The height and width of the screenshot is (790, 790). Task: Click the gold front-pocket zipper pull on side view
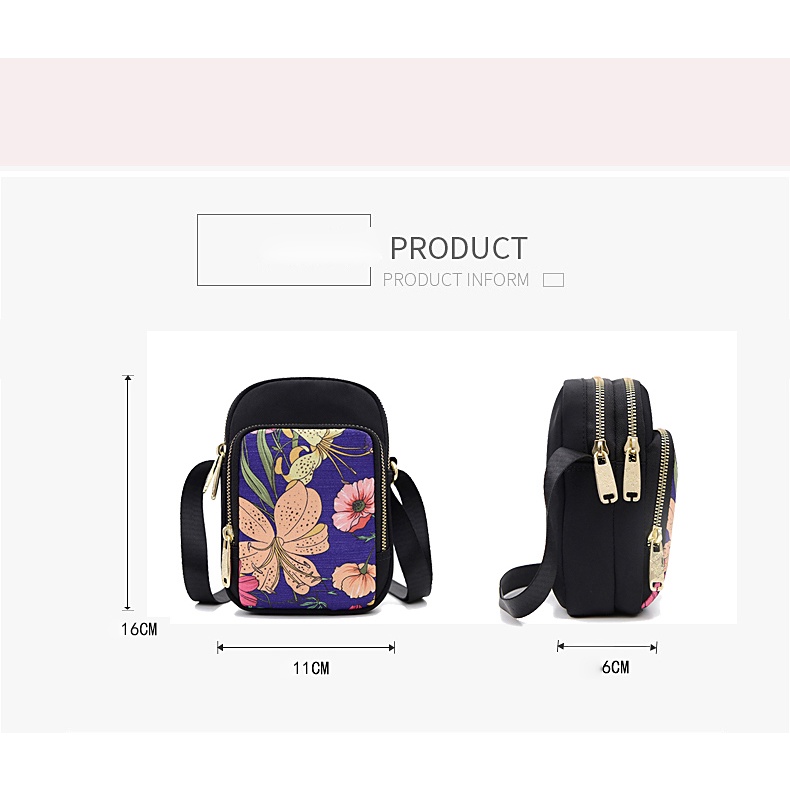point(656,558)
